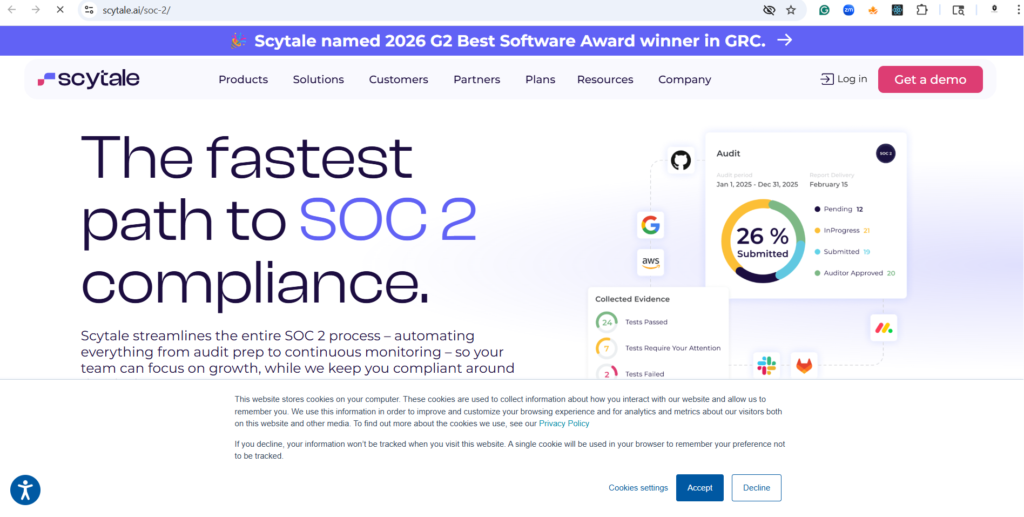Expand the Products navigation menu
1024x517 pixels.
(x=243, y=80)
